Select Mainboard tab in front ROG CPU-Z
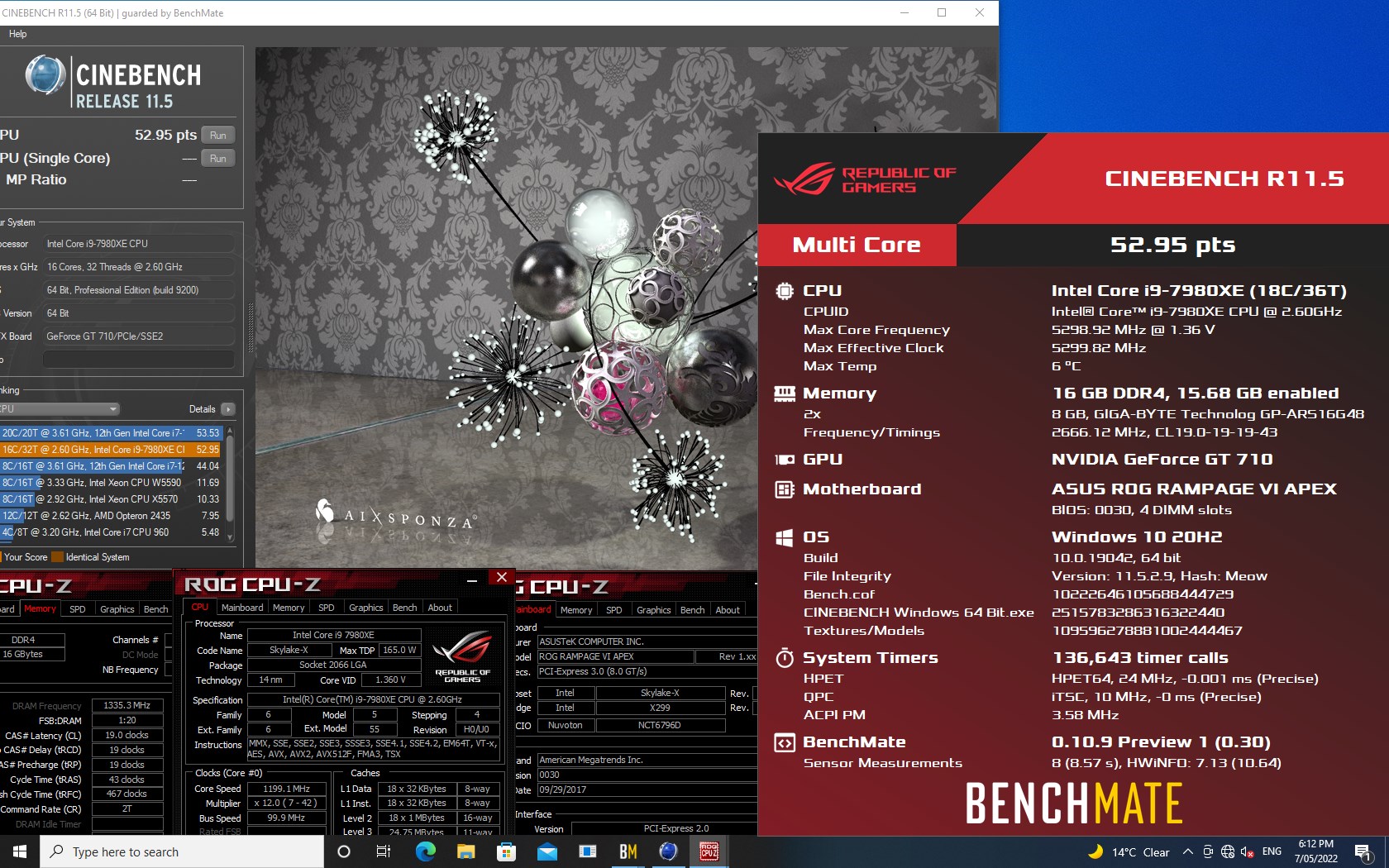 tap(242, 608)
